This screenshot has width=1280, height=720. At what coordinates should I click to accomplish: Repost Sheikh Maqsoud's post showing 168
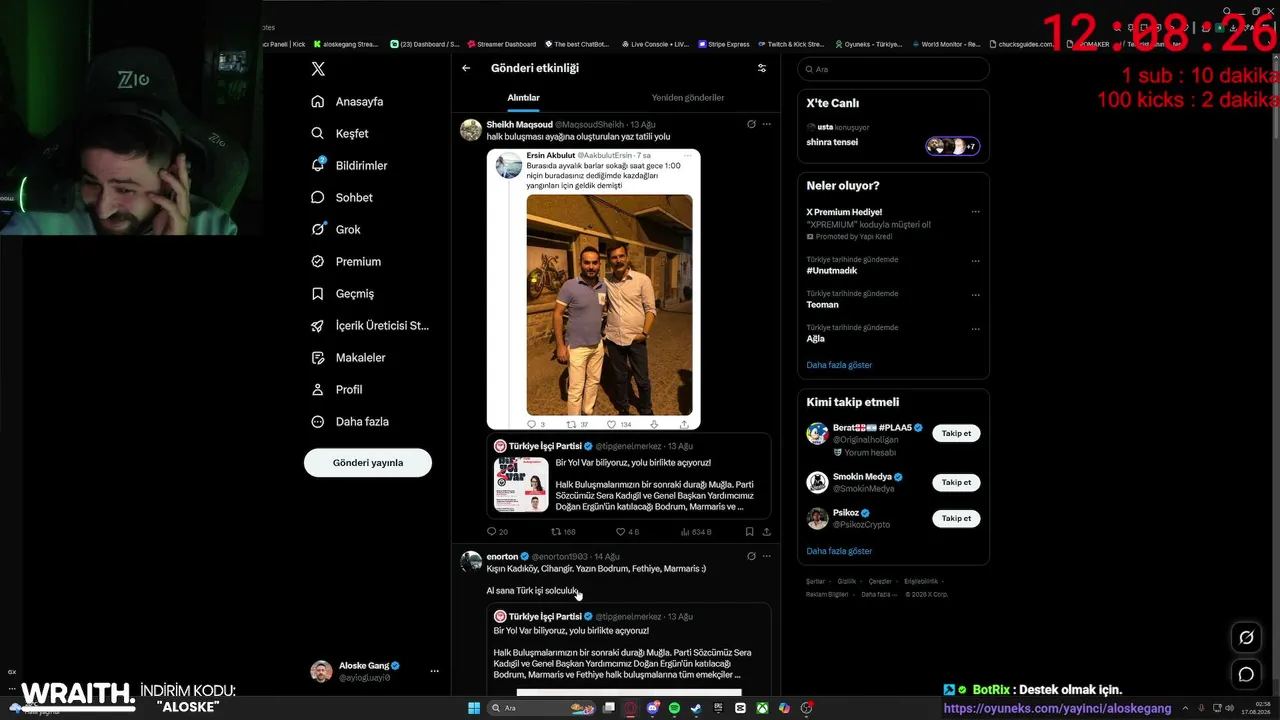[563, 532]
